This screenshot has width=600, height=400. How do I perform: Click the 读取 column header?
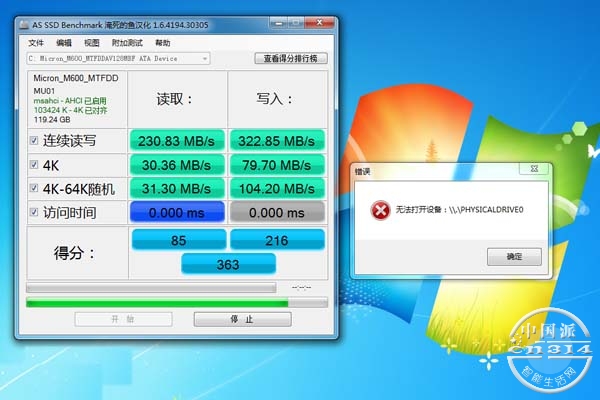tap(174, 99)
